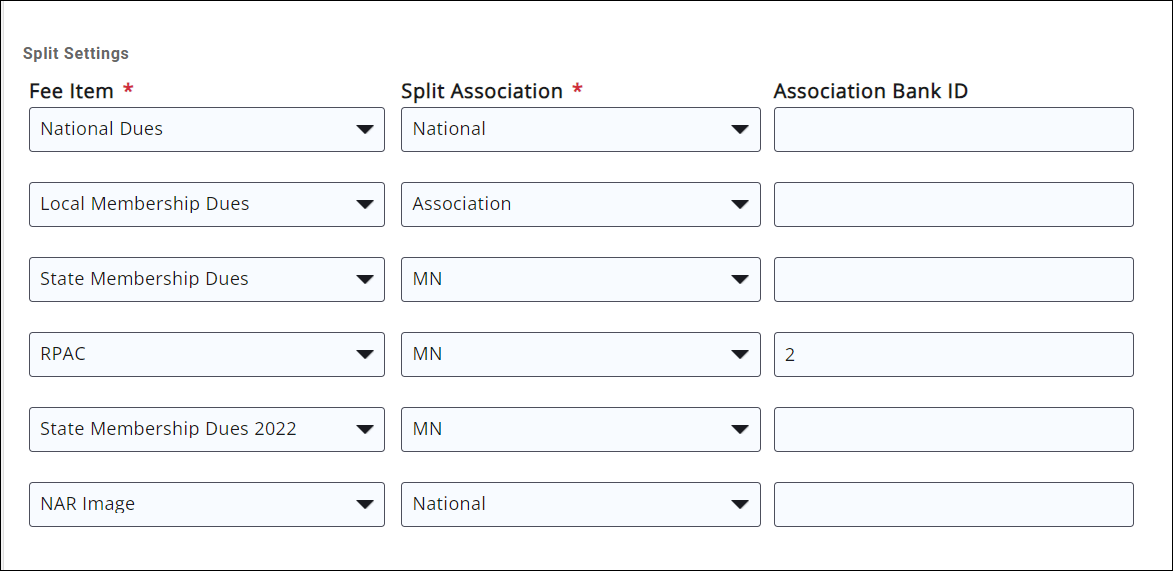Open National split dropdown for NAR Image
Image resolution: width=1173 pixels, height=571 pixels.
point(580,504)
